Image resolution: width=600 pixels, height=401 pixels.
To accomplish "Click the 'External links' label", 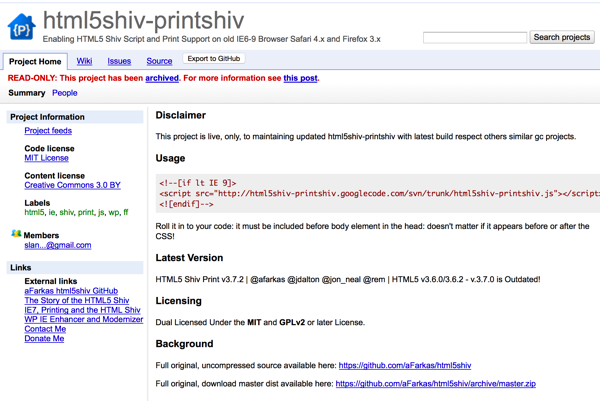I will pos(51,281).
